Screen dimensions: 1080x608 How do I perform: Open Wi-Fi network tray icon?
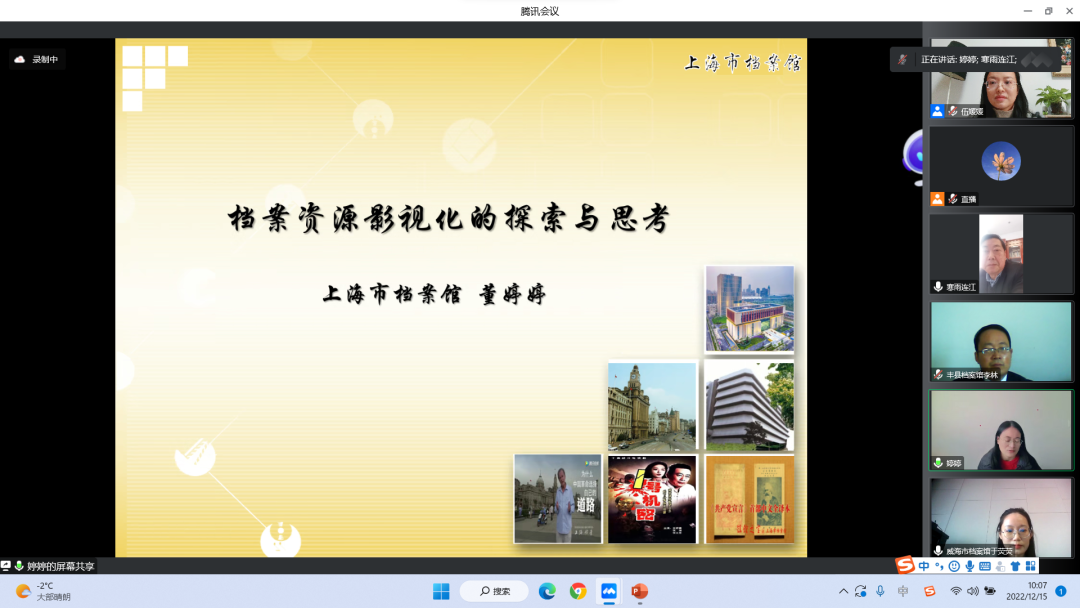click(955, 591)
